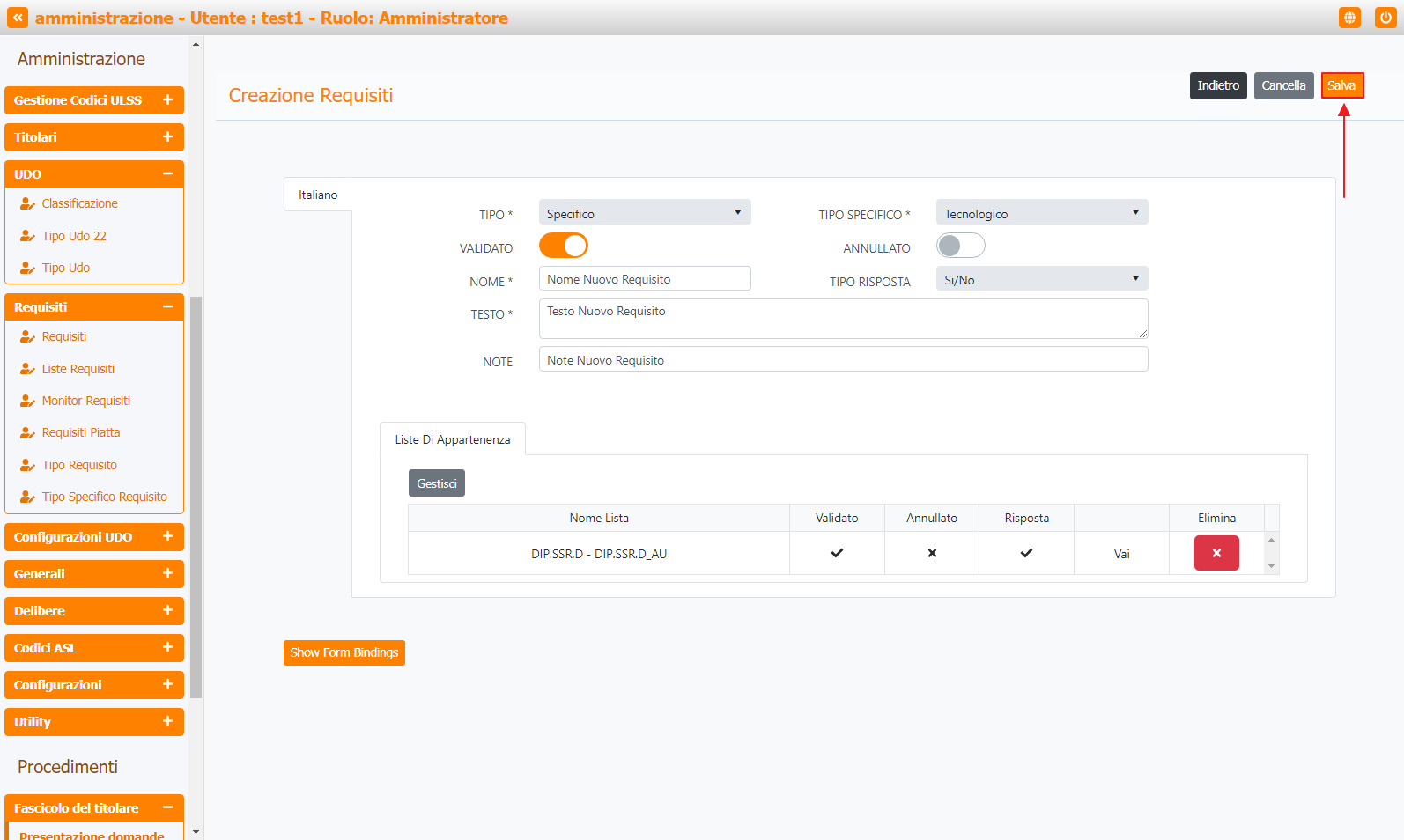Screen dimensions: 1404x840
Task: Switch to the Italiano tab
Action: tap(318, 195)
